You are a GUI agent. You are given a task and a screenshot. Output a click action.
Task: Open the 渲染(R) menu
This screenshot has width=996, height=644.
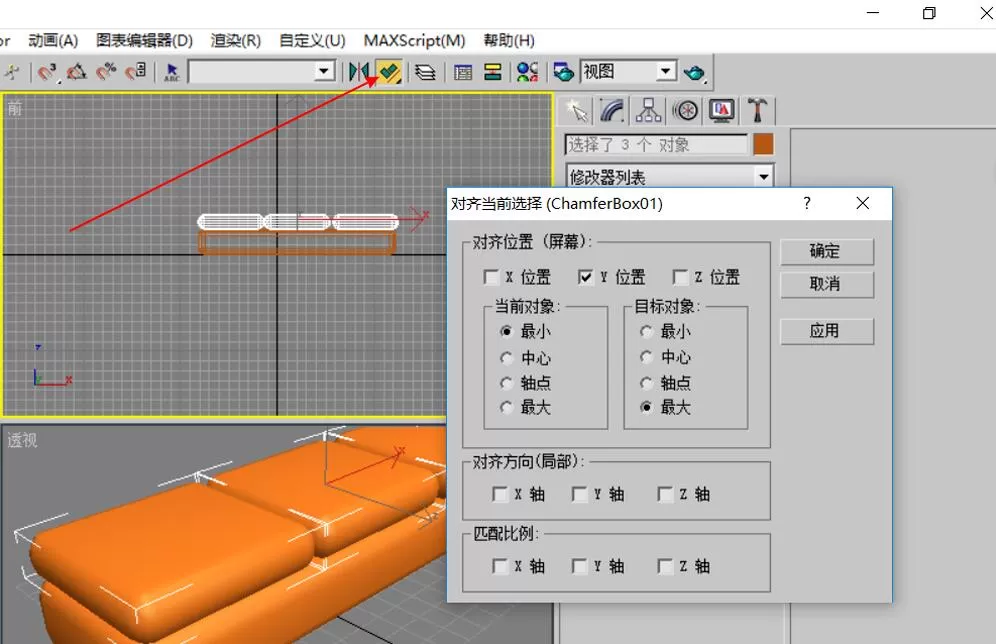[x=236, y=41]
